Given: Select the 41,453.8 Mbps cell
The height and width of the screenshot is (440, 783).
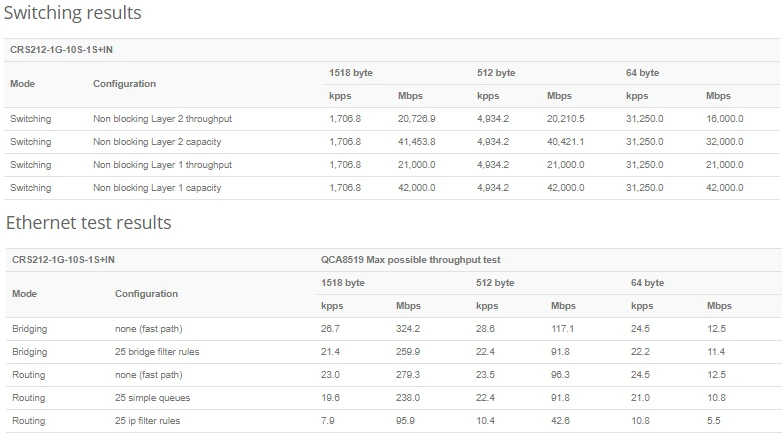Looking at the screenshot, I should (x=416, y=142).
